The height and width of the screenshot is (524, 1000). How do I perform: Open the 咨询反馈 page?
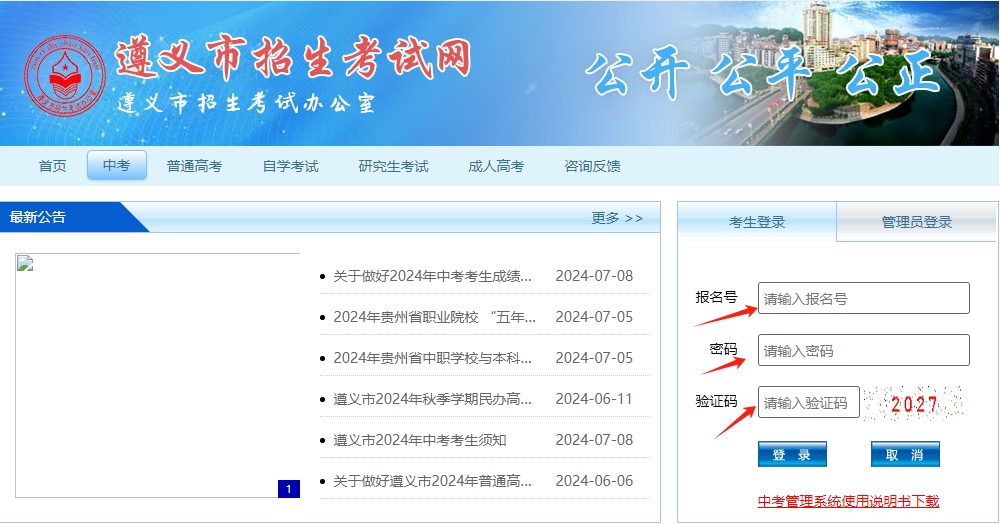click(x=592, y=166)
